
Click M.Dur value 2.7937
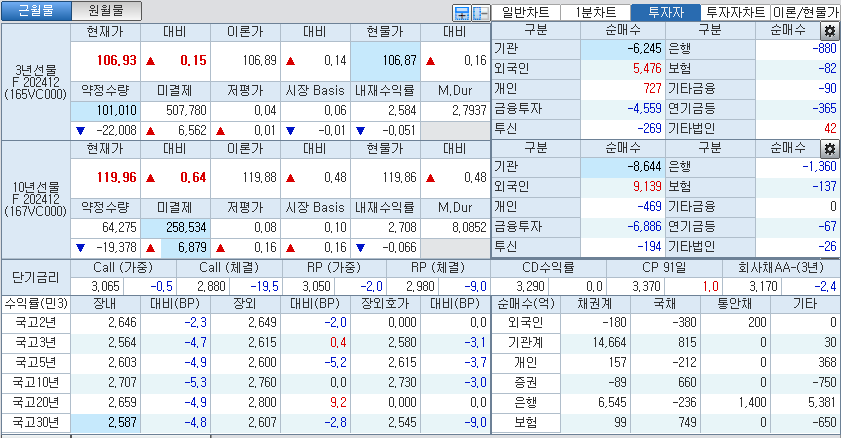455,110
